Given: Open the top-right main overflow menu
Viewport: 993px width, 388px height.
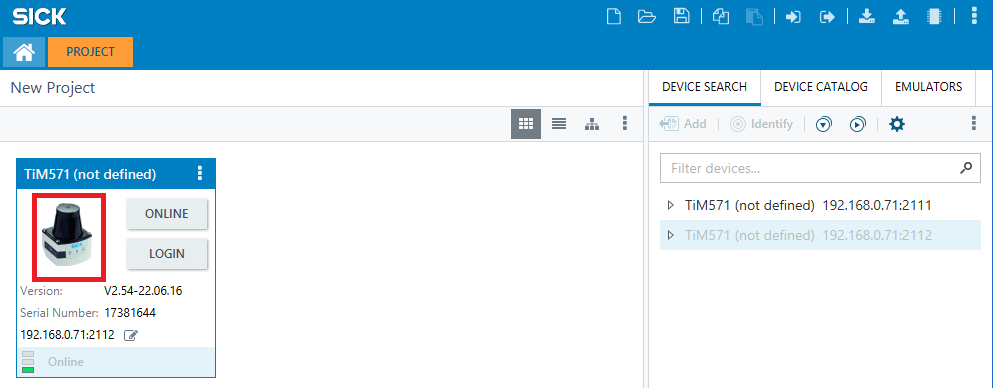Looking at the screenshot, I should click(974, 17).
